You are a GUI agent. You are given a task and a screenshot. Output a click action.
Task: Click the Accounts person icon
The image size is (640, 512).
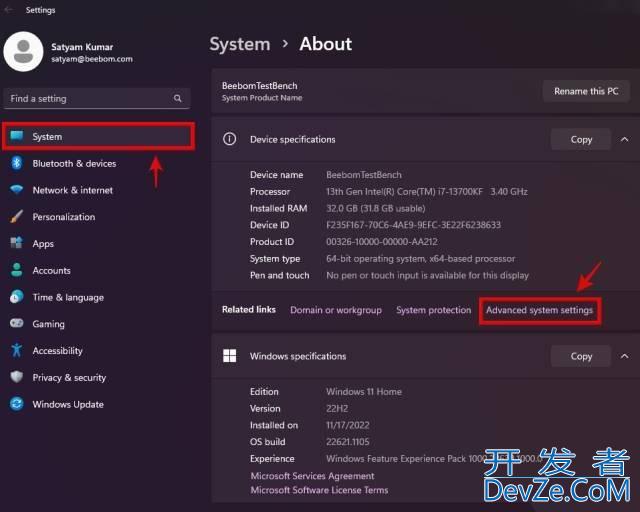tap(17, 270)
